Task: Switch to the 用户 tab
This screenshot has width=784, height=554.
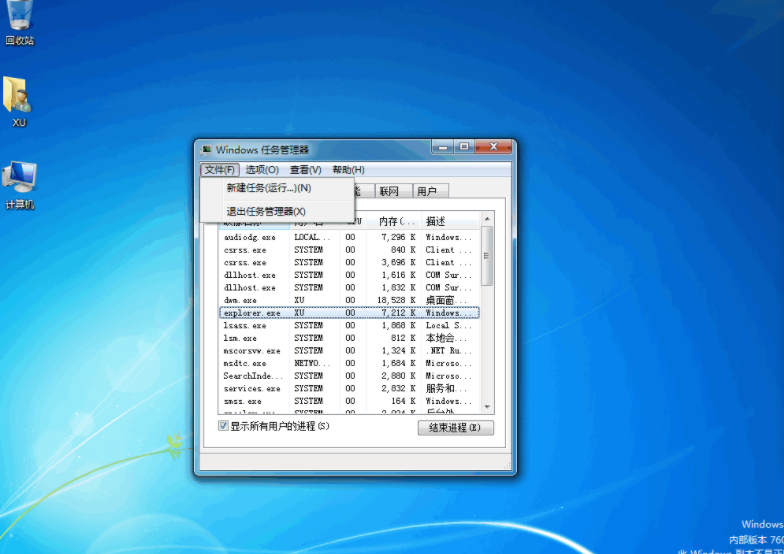Action: [x=430, y=191]
